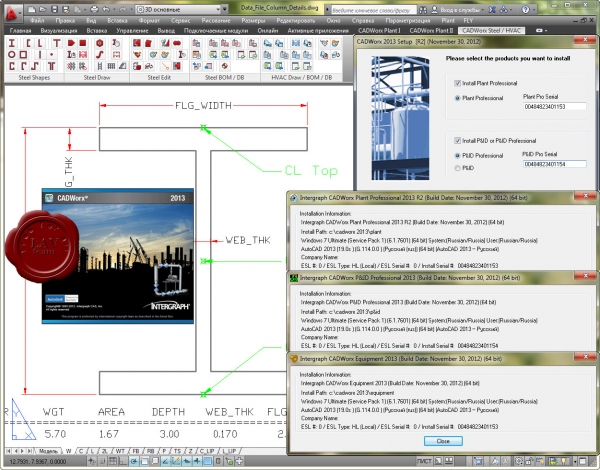
Task: Click the Undo arrow icon
Action: [106, 9]
